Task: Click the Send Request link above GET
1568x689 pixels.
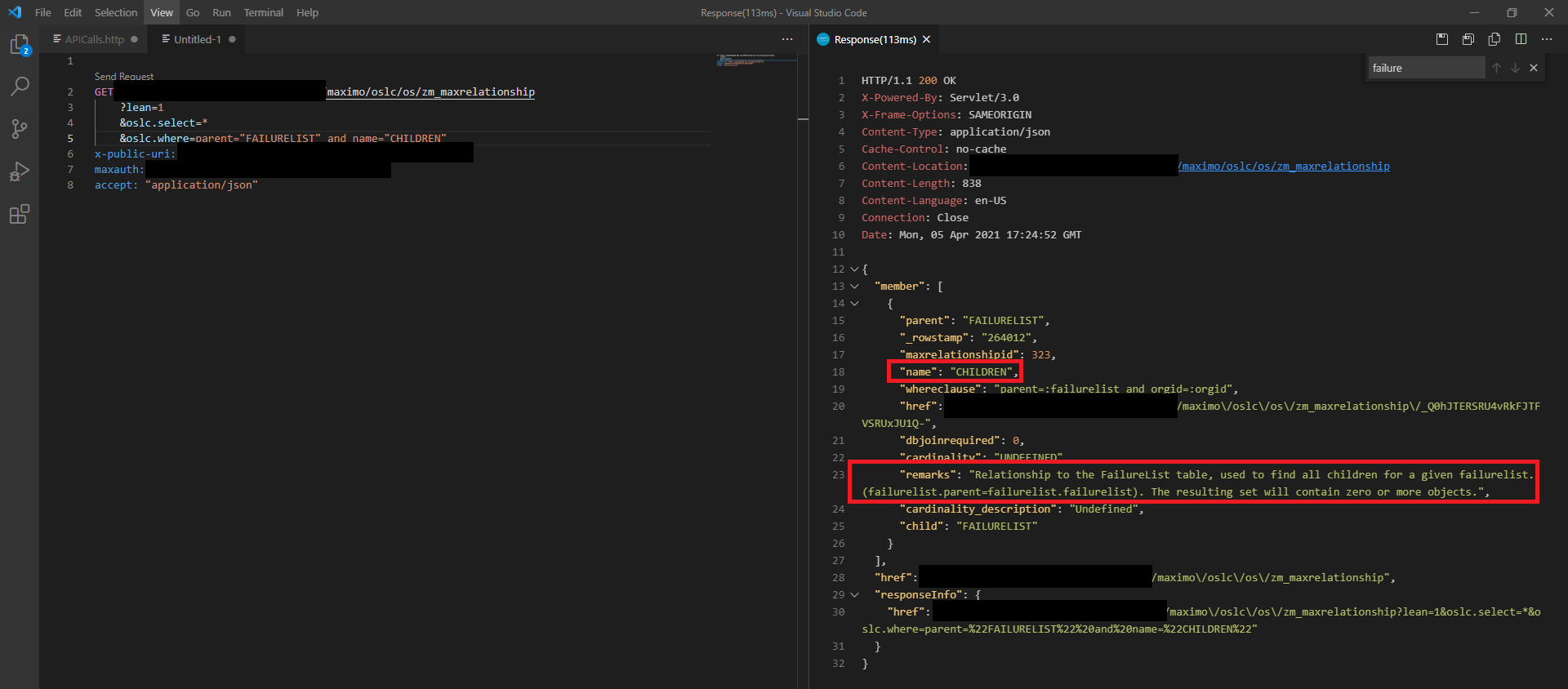Action: (124, 77)
